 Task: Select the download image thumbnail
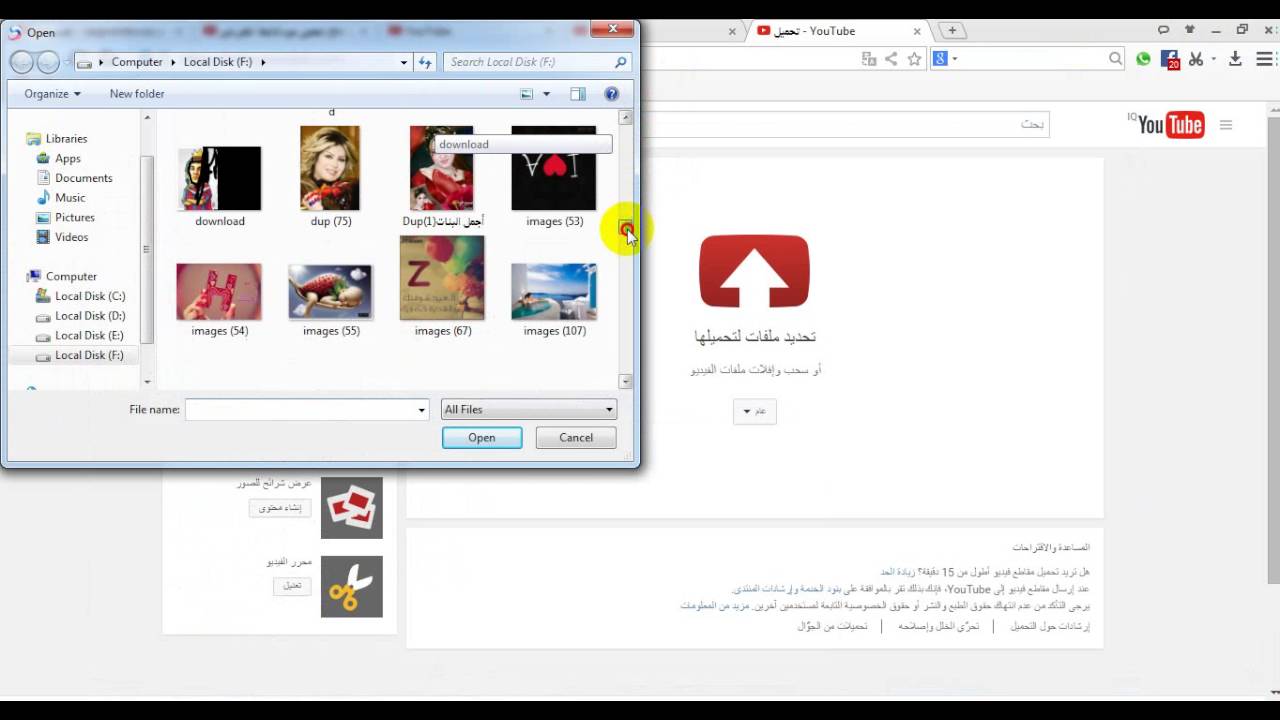point(220,179)
